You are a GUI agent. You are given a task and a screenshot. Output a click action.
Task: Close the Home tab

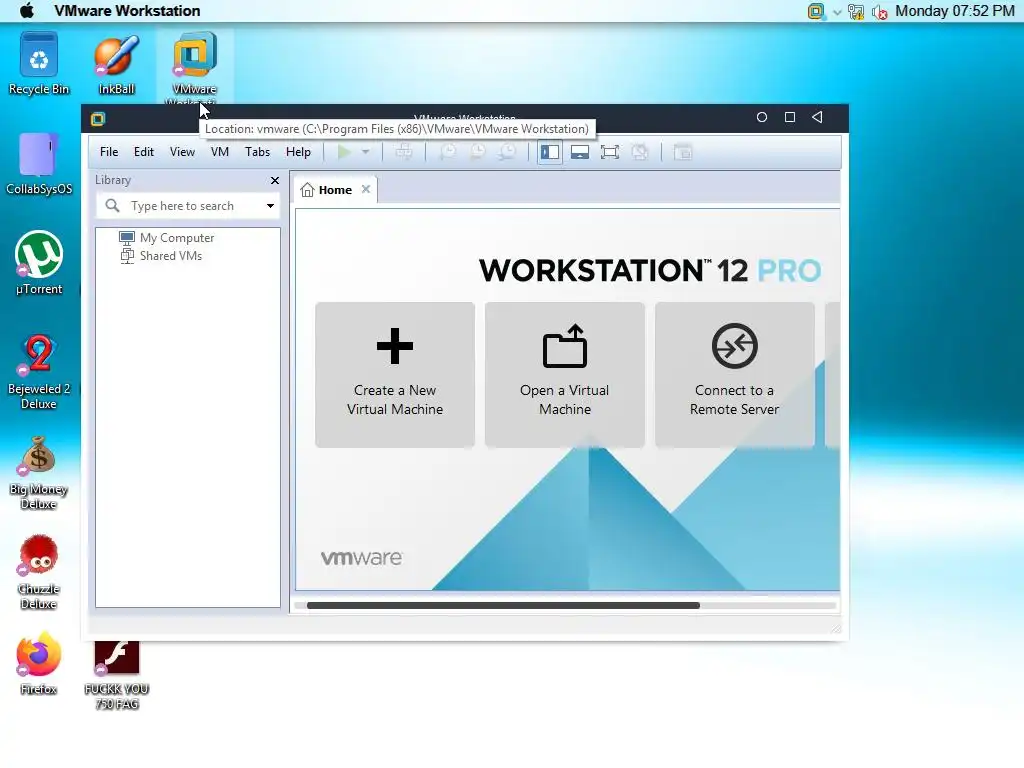[366, 189]
